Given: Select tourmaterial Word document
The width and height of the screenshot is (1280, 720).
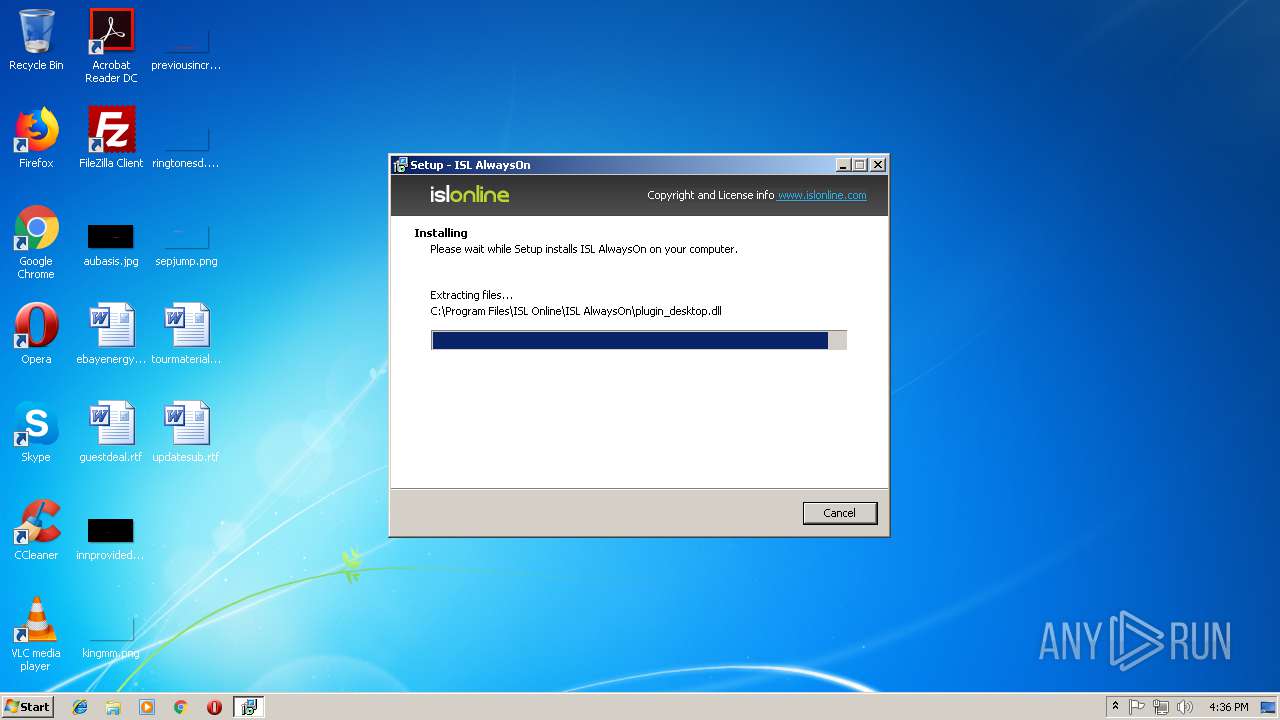Looking at the screenshot, I should pyautogui.click(x=186, y=334).
